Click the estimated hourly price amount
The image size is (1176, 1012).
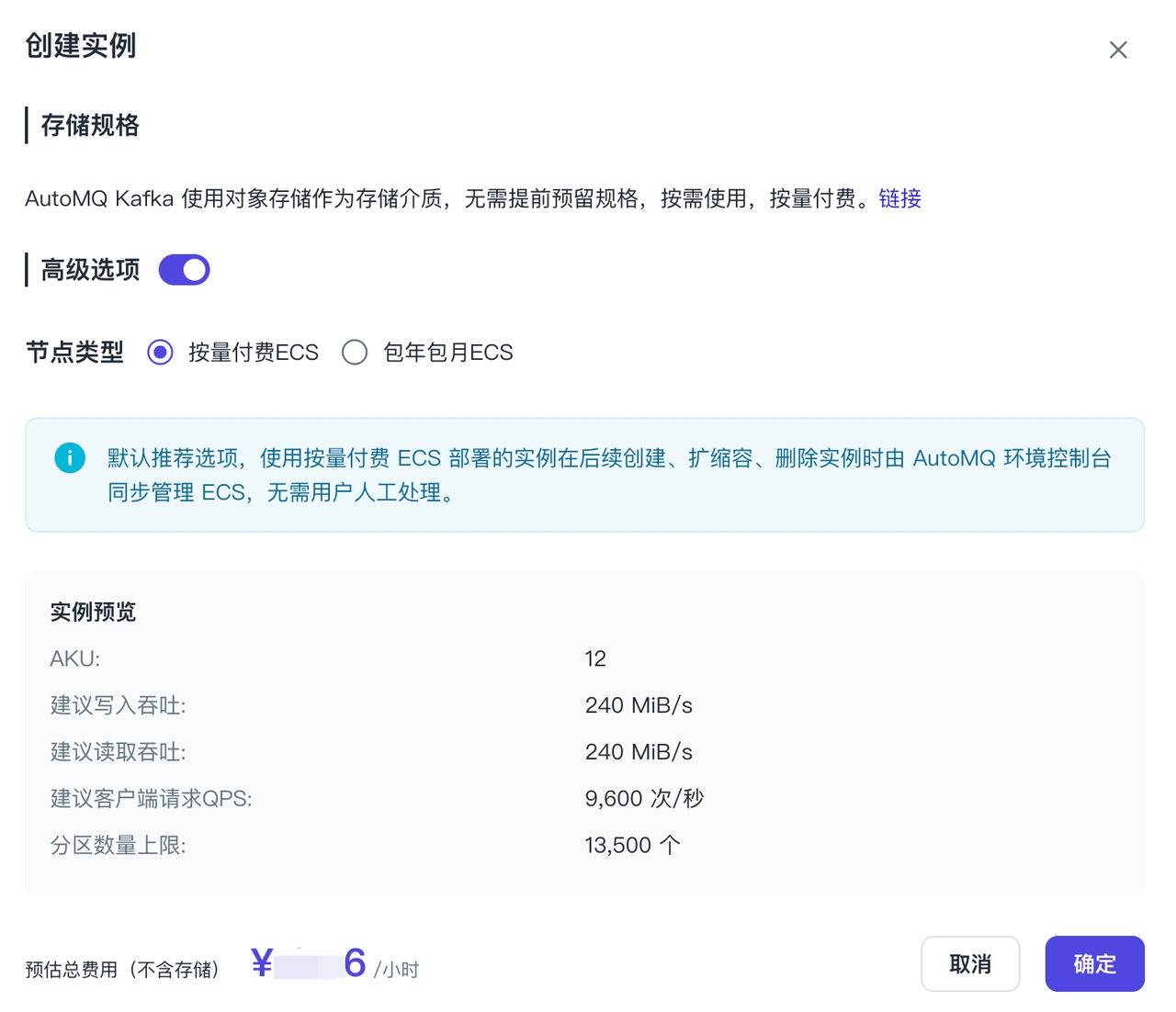point(309,964)
